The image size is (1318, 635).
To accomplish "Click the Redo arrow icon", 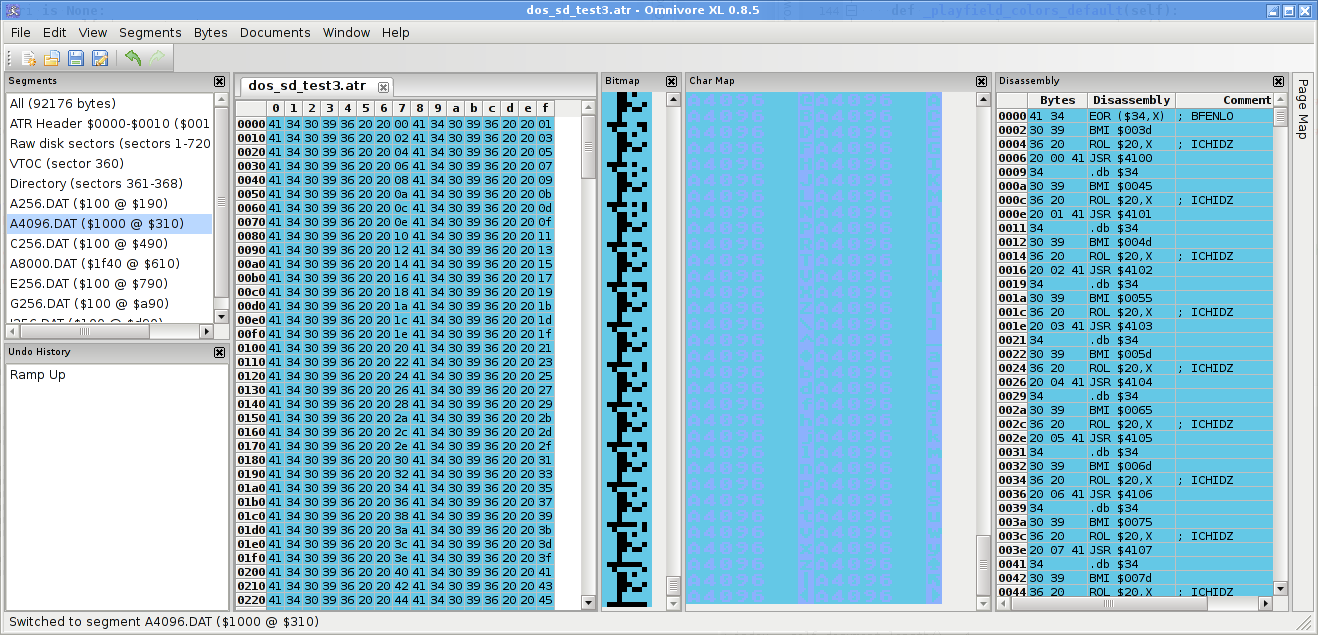I will click(x=157, y=58).
